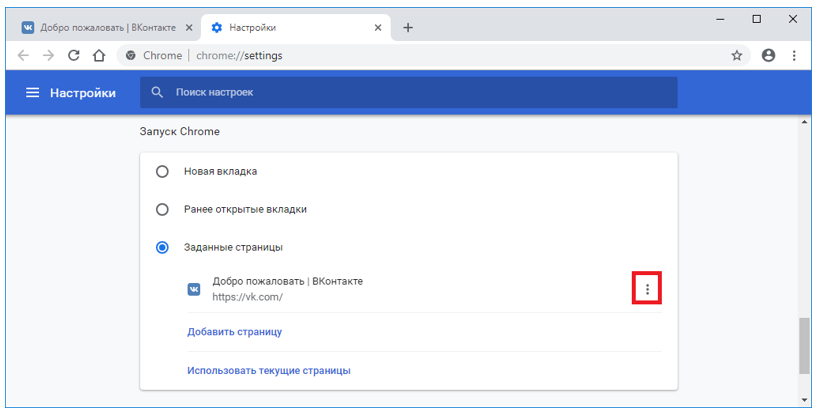
Task: Select the Новая вкладка radio option
Action: click(x=162, y=171)
